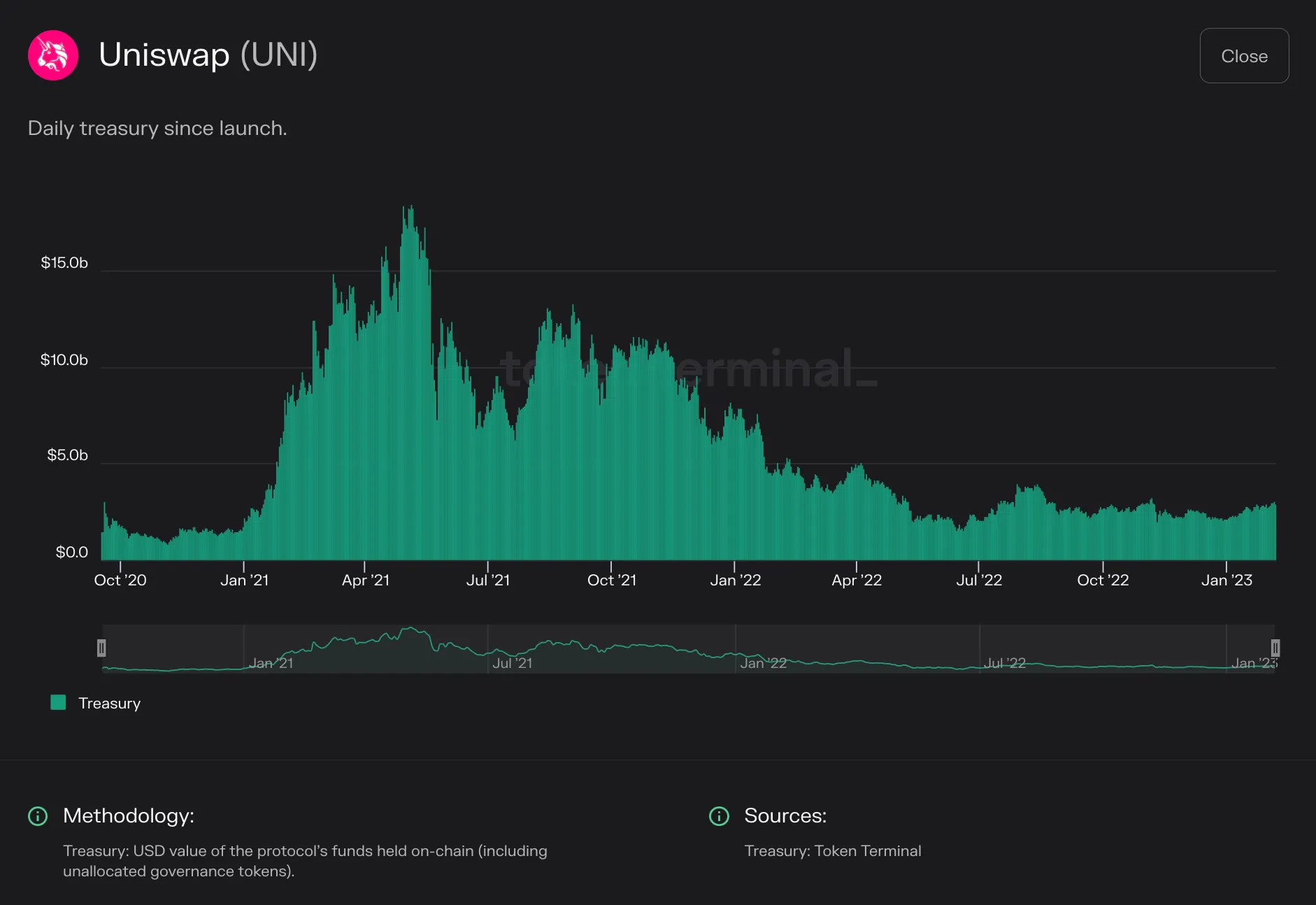Toggle the Treasury legend color swatch
Image resolution: width=1316 pixels, height=905 pixels.
pyautogui.click(x=58, y=702)
